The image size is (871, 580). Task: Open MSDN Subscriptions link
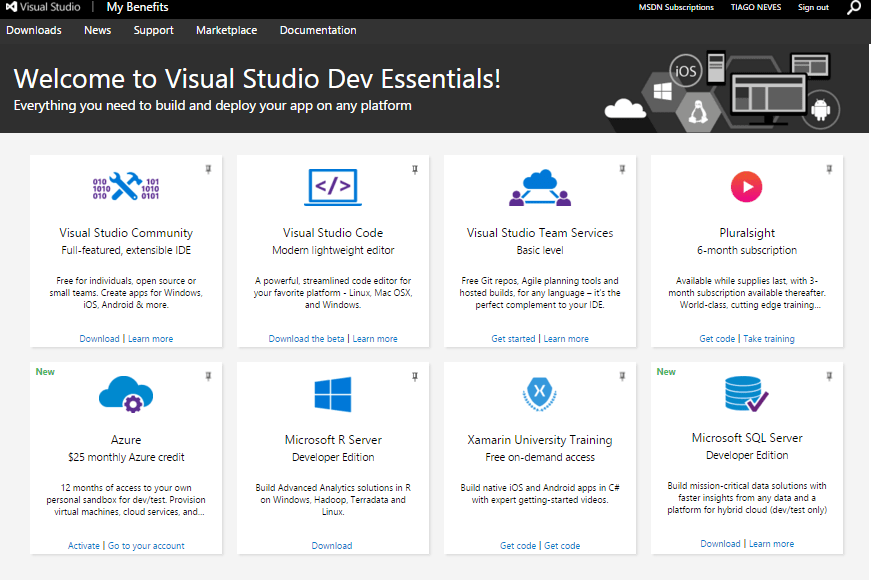[x=676, y=7]
